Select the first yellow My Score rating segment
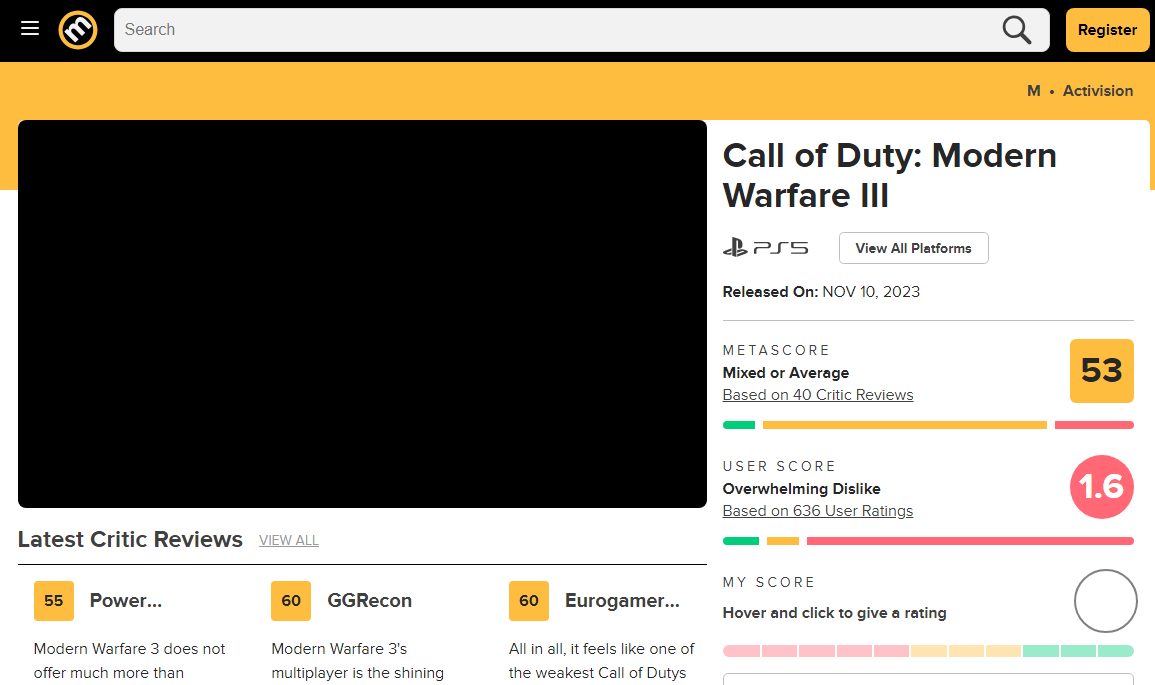The height and width of the screenshot is (685, 1155). coord(928,651)
